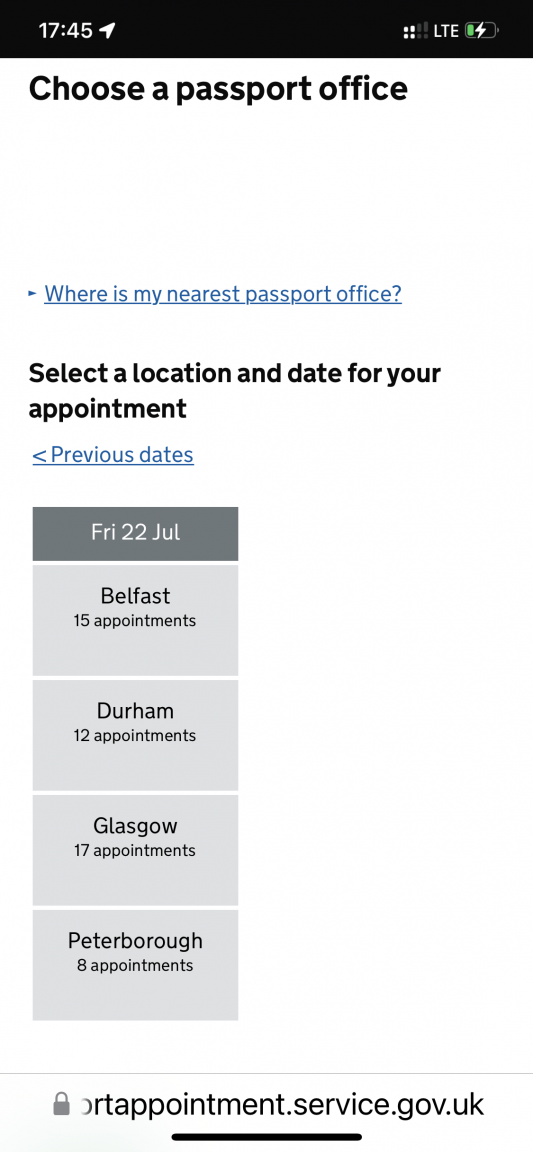Open 'Where is my nearest passport office?' link

pos(223,294)
